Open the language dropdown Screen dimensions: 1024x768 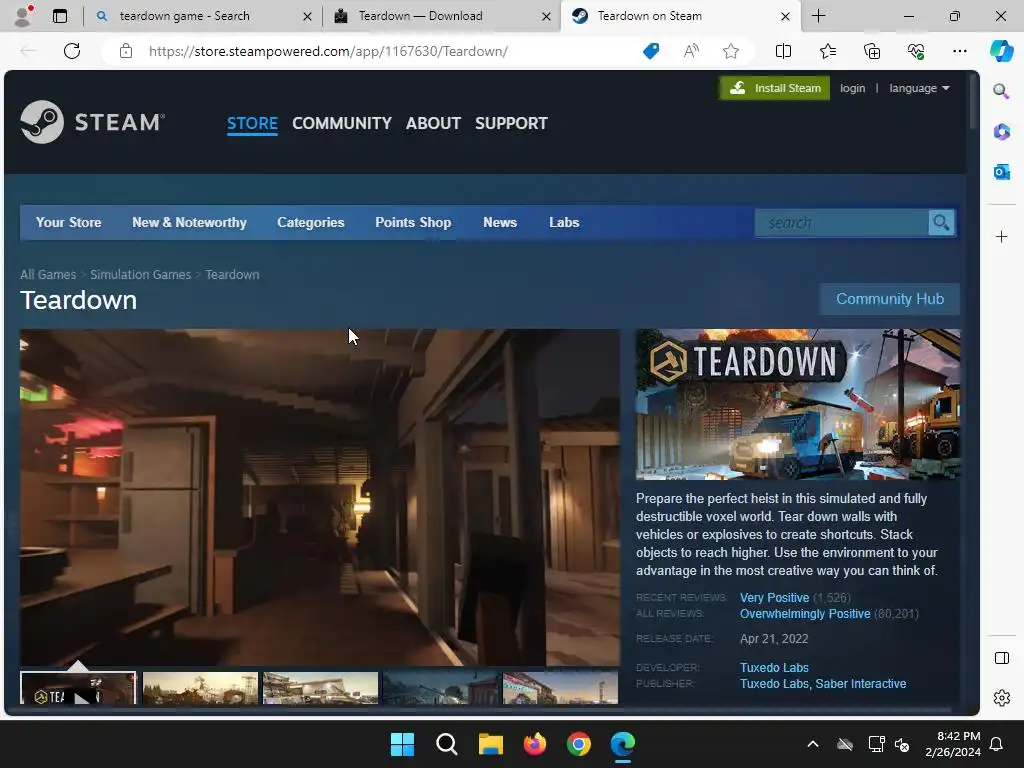(x=920, y=88)
